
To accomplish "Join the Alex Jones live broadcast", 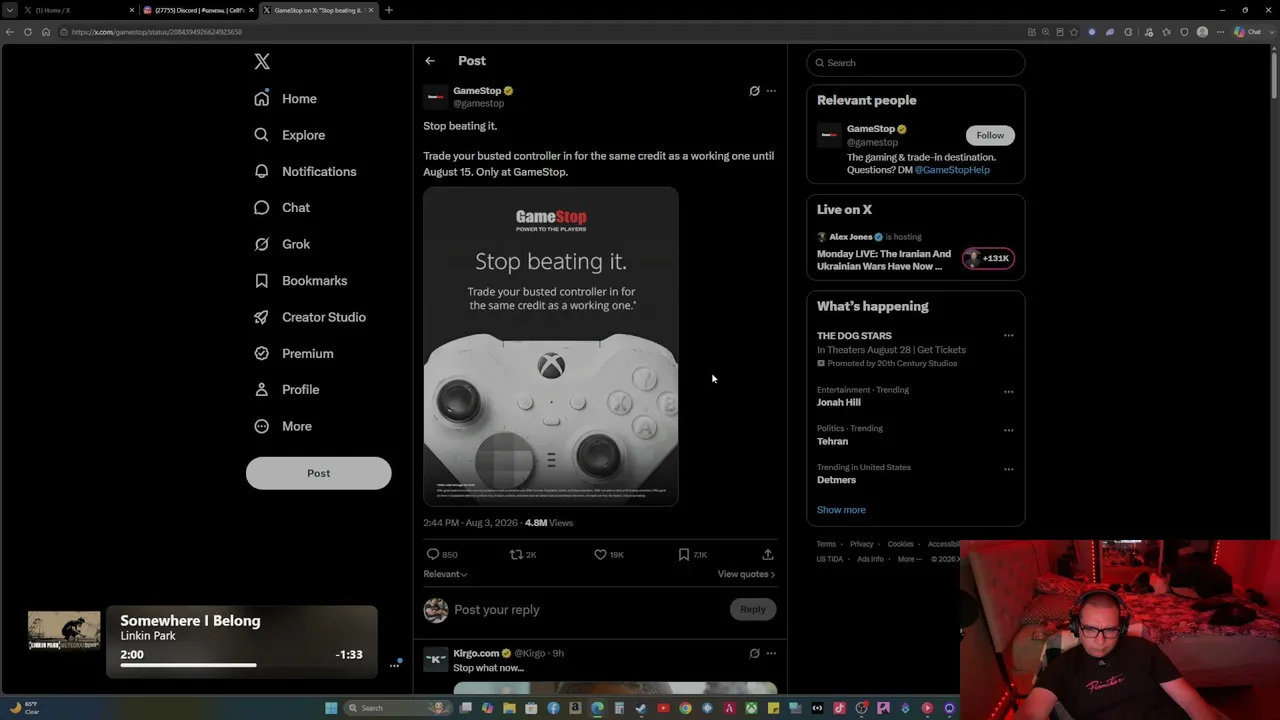I will [916, 252].
